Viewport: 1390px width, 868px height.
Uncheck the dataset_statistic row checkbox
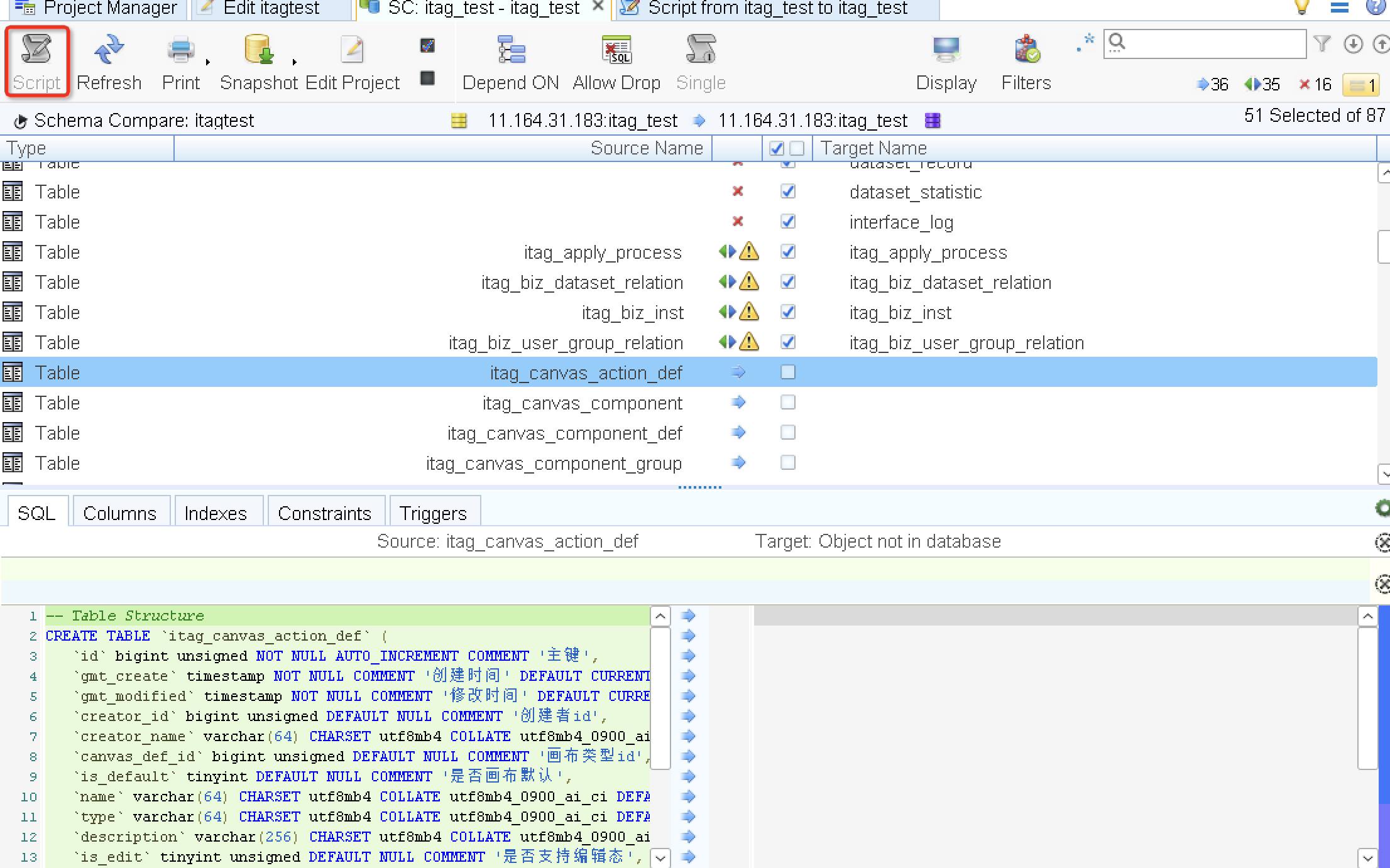788,191
